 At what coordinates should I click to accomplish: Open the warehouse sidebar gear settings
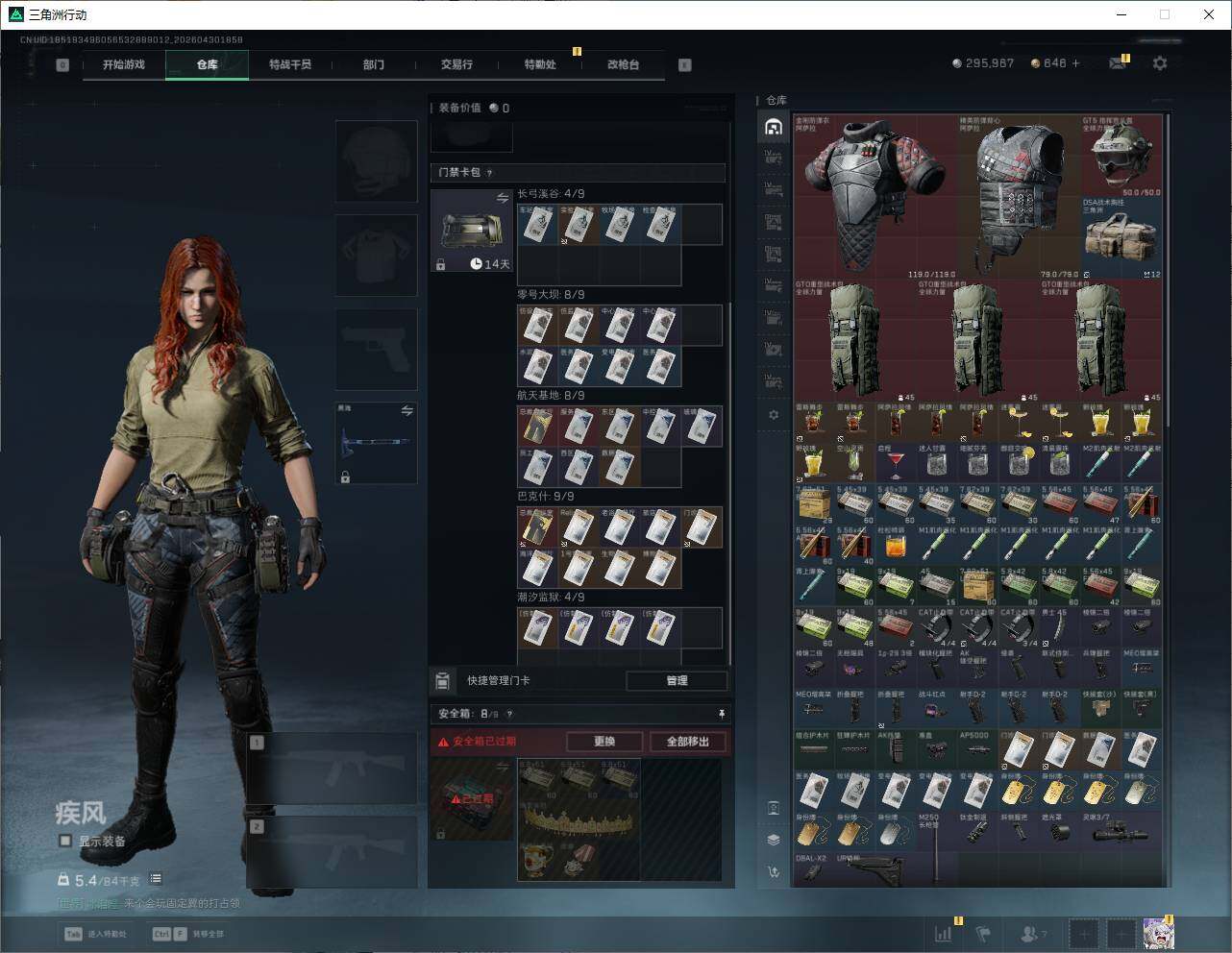point(774,415)
